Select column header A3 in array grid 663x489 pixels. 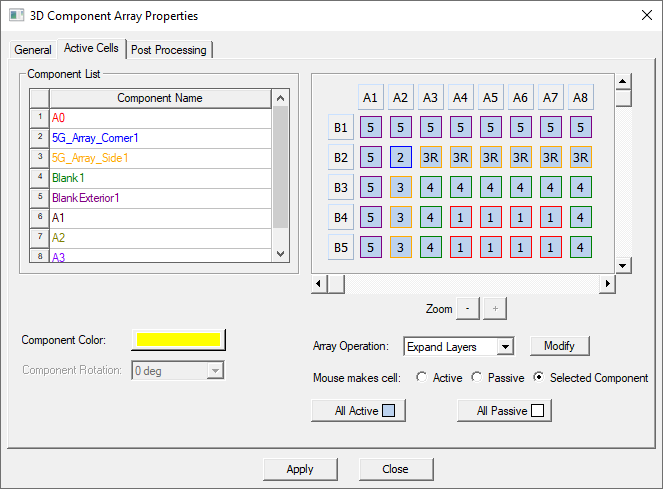click(431, 97)
